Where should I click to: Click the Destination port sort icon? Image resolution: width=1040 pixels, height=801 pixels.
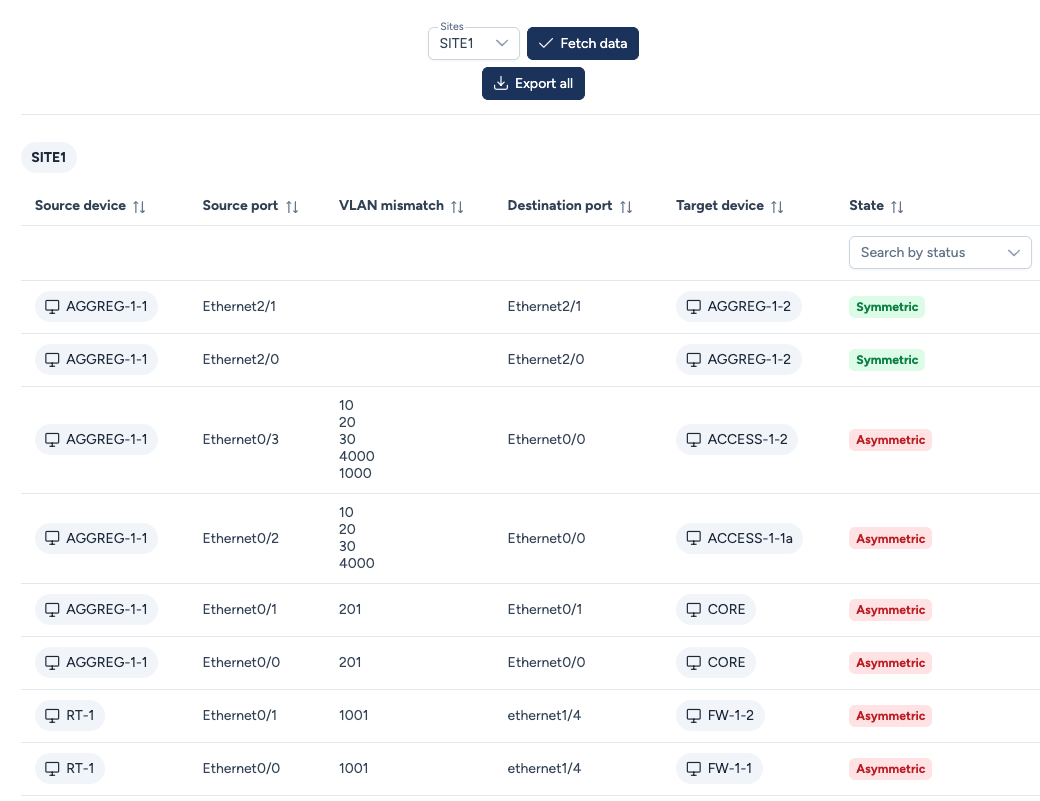626,206
